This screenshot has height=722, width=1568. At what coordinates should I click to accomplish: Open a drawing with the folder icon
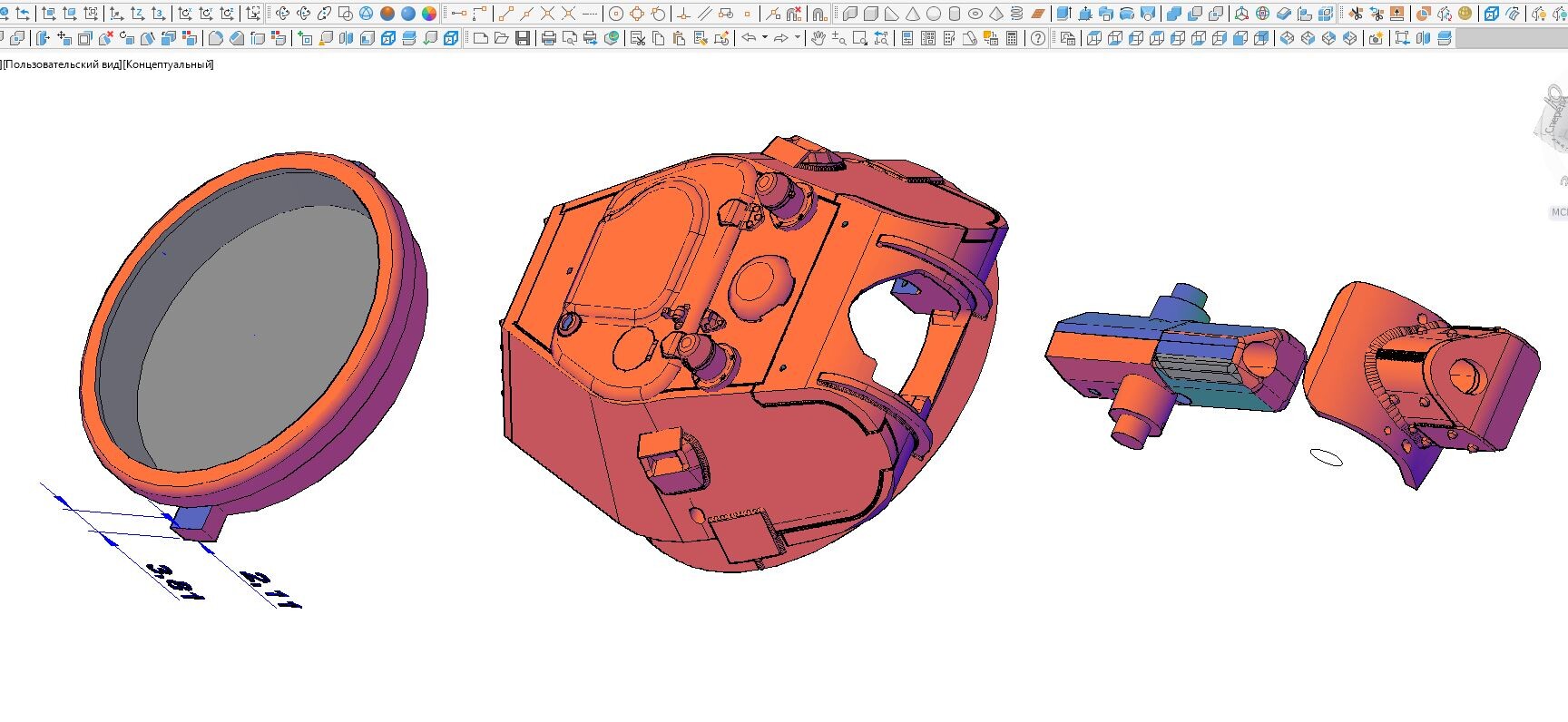click(x=502, y=38)
